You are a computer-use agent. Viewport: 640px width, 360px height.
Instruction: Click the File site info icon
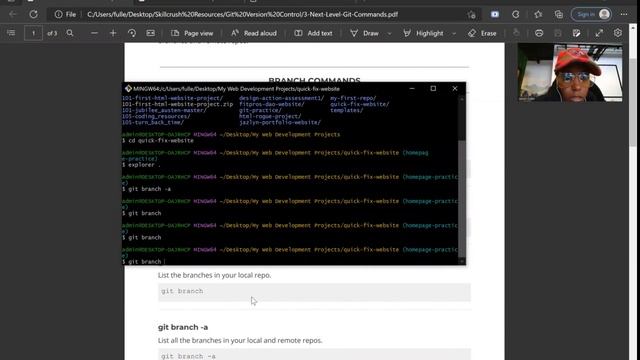[x=58, y=14]
